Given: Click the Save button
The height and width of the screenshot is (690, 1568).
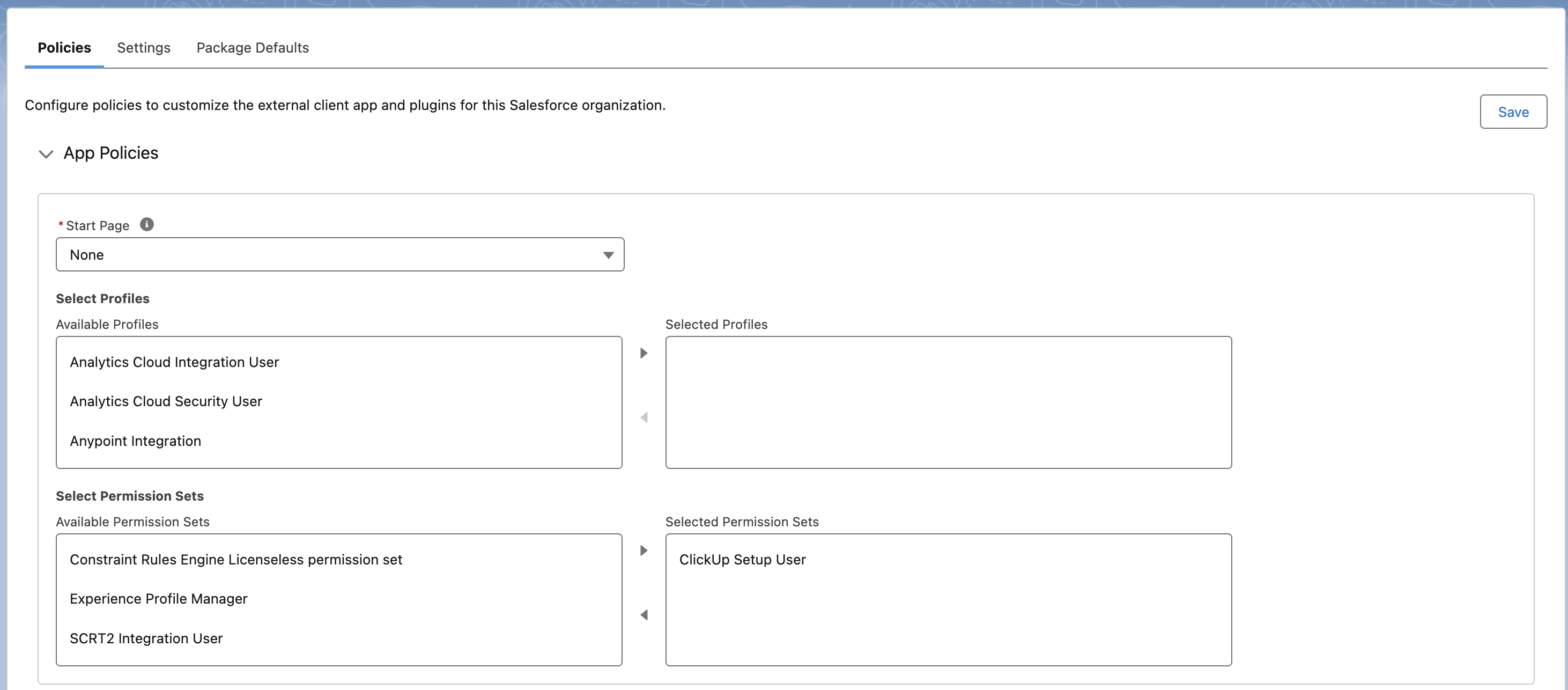Looking at the screenshot, I should pos(1513,112).
